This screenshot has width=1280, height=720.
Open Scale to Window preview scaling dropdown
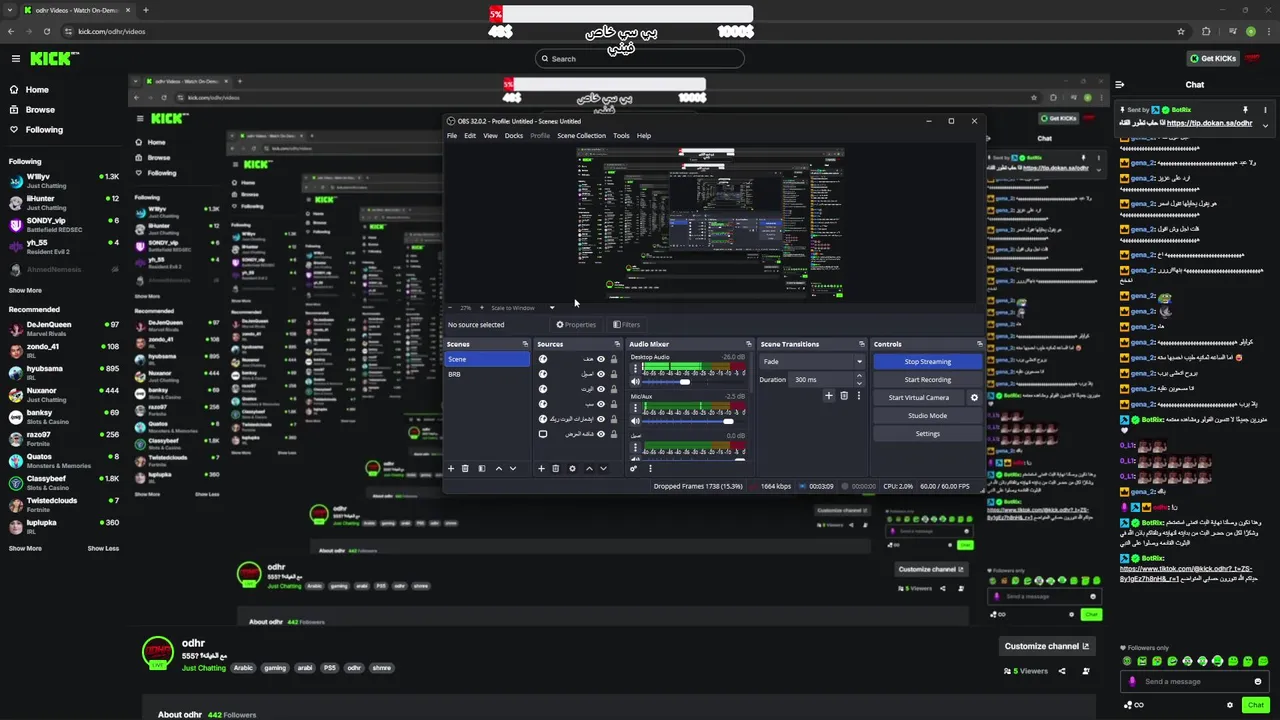coord(523,308)
